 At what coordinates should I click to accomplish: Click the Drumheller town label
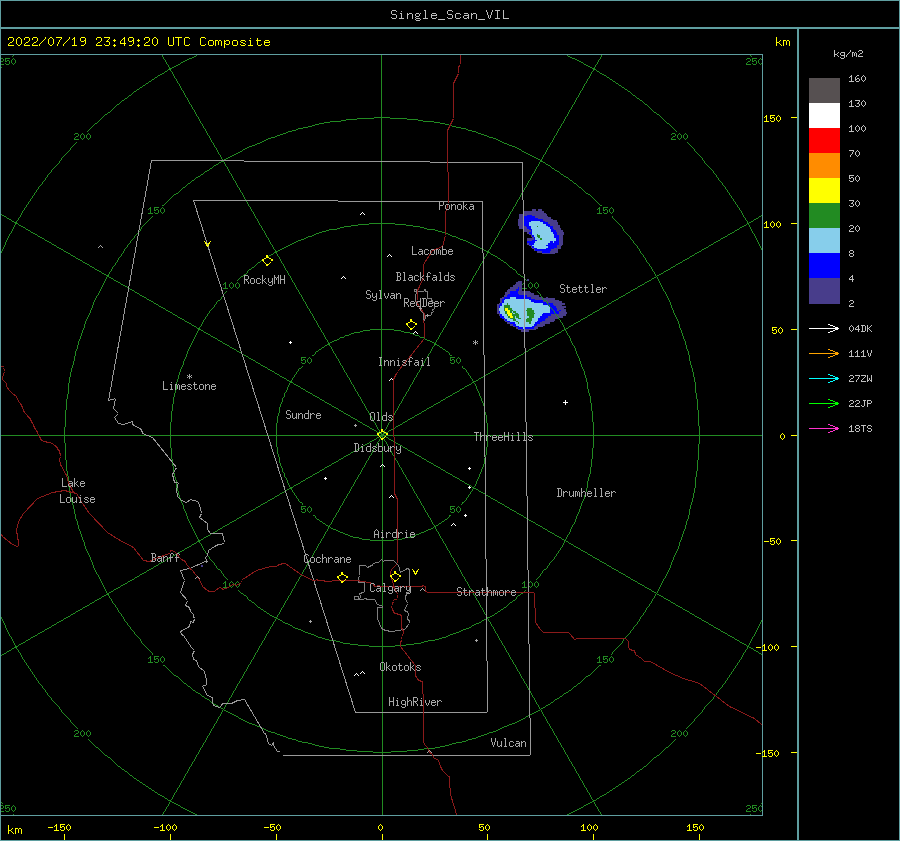pyautogui.click(x=586, y=493)
